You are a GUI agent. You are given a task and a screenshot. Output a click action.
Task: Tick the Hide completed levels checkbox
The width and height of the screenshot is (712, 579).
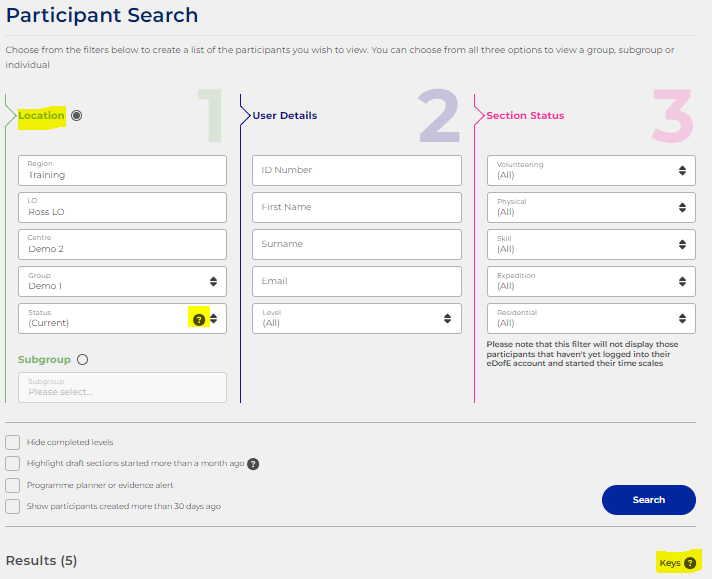pos(13,442)
